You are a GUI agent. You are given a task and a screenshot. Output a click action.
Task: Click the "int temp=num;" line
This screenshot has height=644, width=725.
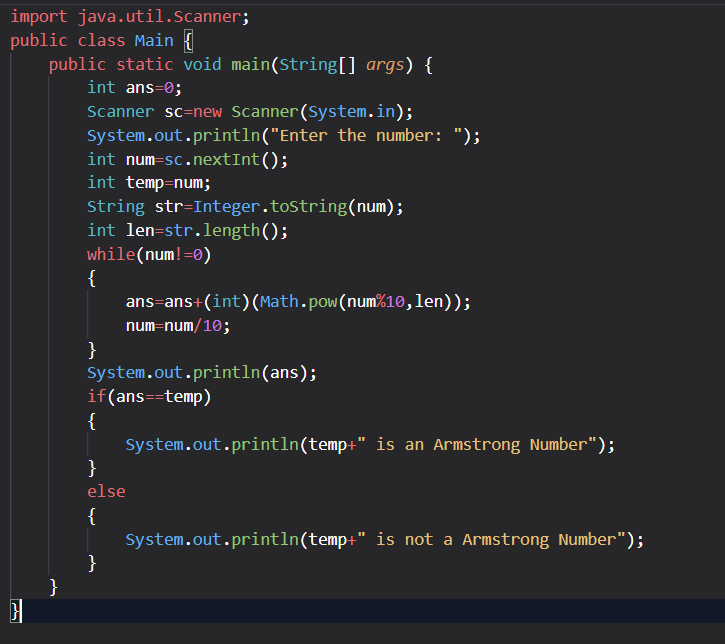point(149,183)
